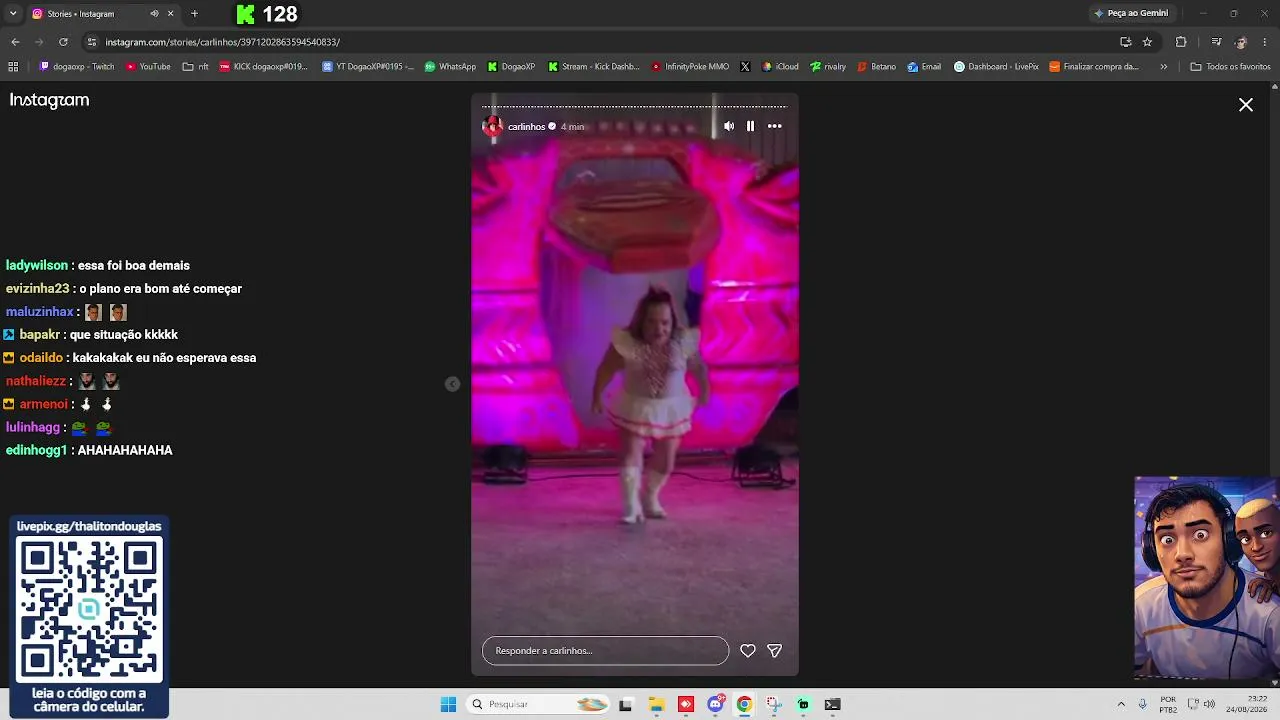The image size is (1280, 720).
Task: View site information icon in address bar
Action: (92, 42)
